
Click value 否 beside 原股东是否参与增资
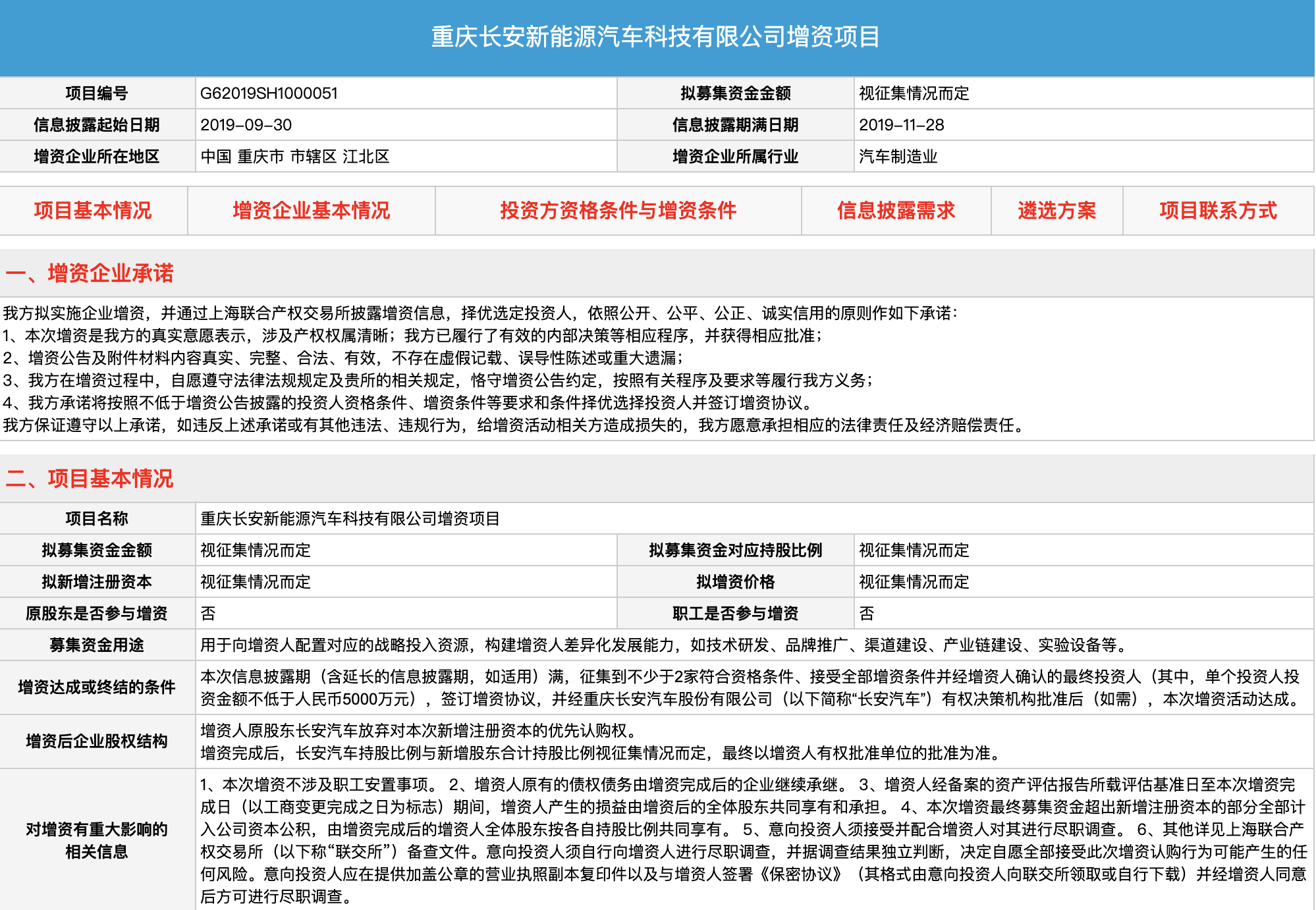pos(208,614)
